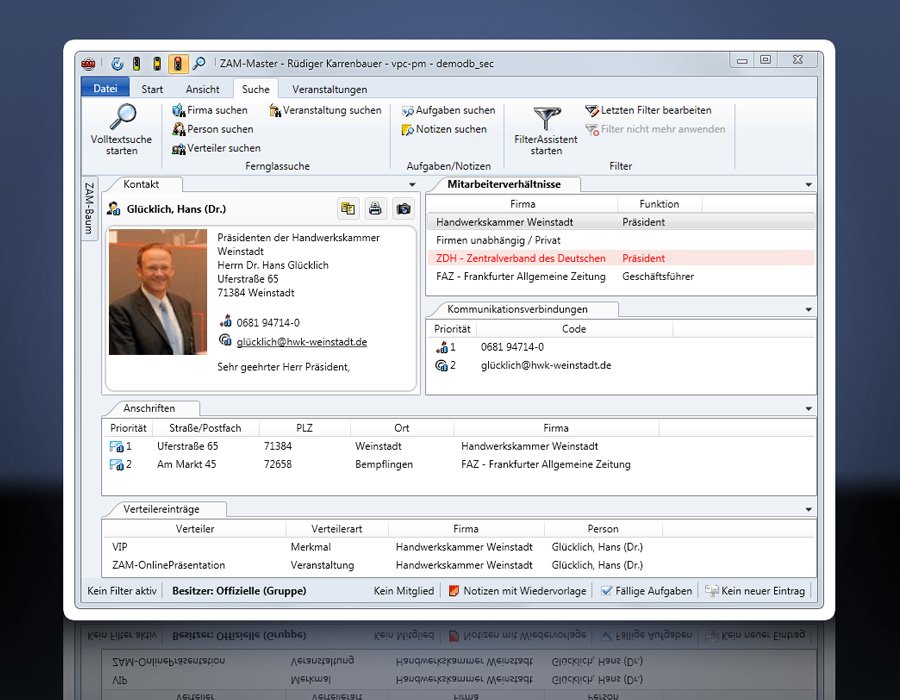Click the copy address icon beside contact name
Image resolution: width=900 pixels, height=700 pixels.
pyautogui.click(x=348, y=209)
